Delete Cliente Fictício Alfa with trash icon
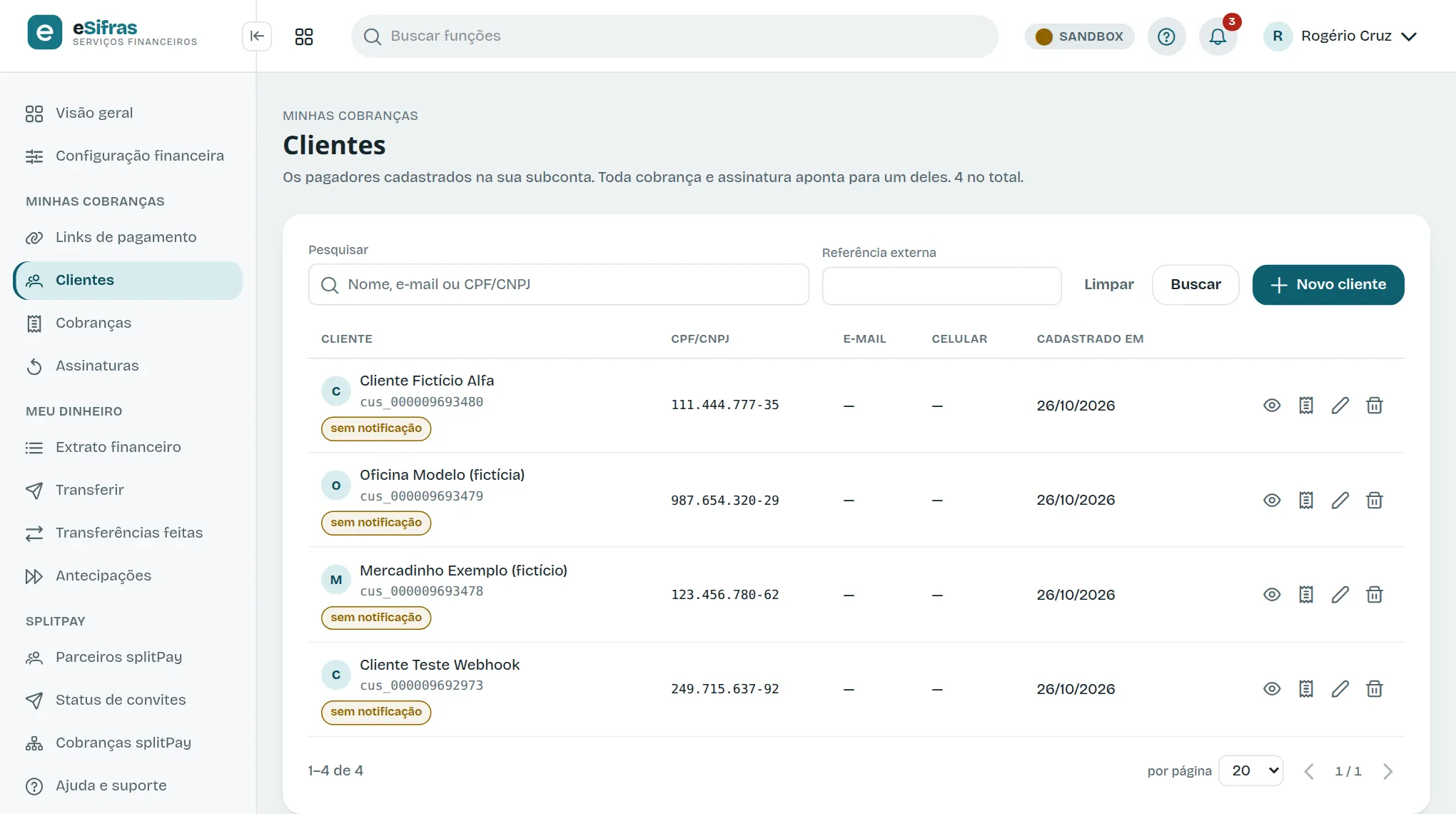Screen dimensions: 1456x814 point(1375,406)
